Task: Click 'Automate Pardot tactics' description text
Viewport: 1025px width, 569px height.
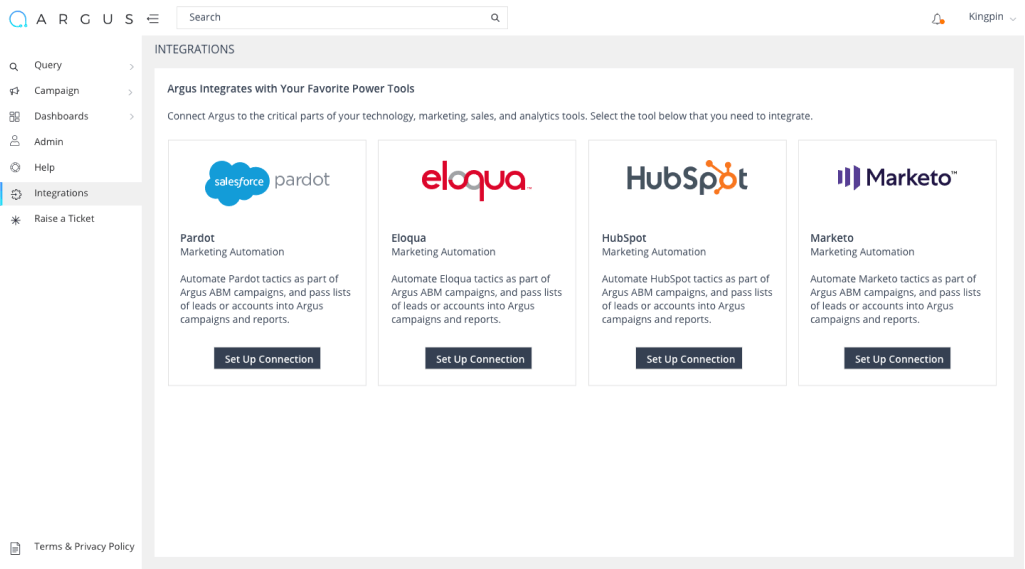Action: [265, 299]
